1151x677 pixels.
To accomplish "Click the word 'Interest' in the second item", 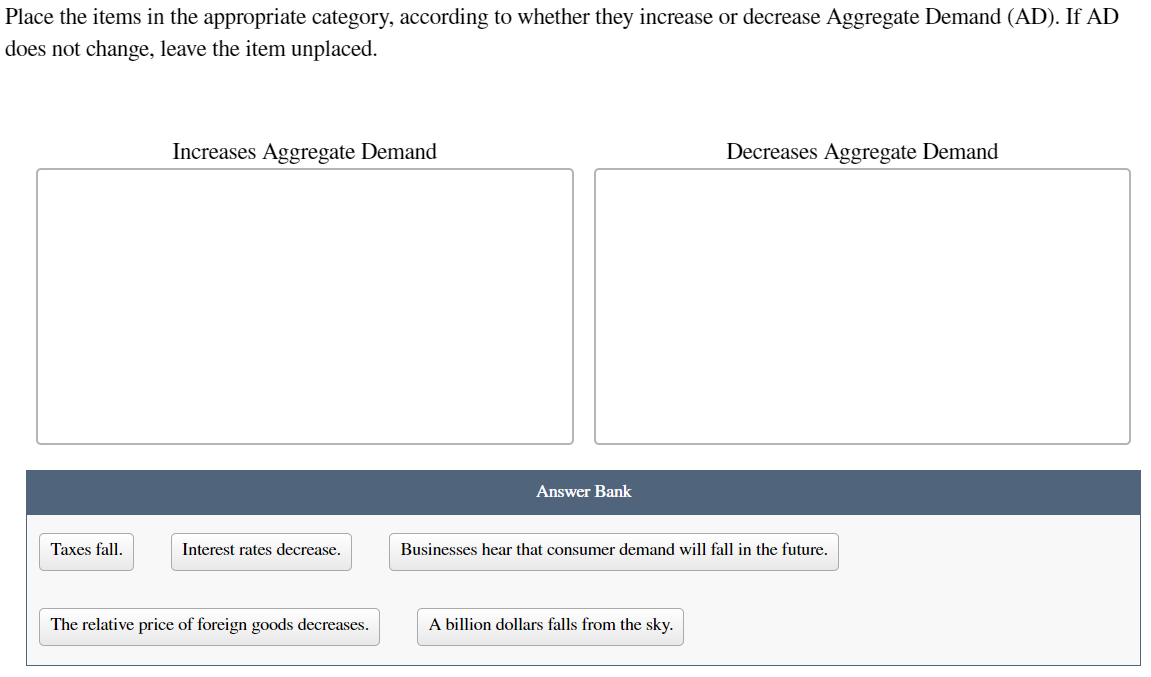I will 208,550.
